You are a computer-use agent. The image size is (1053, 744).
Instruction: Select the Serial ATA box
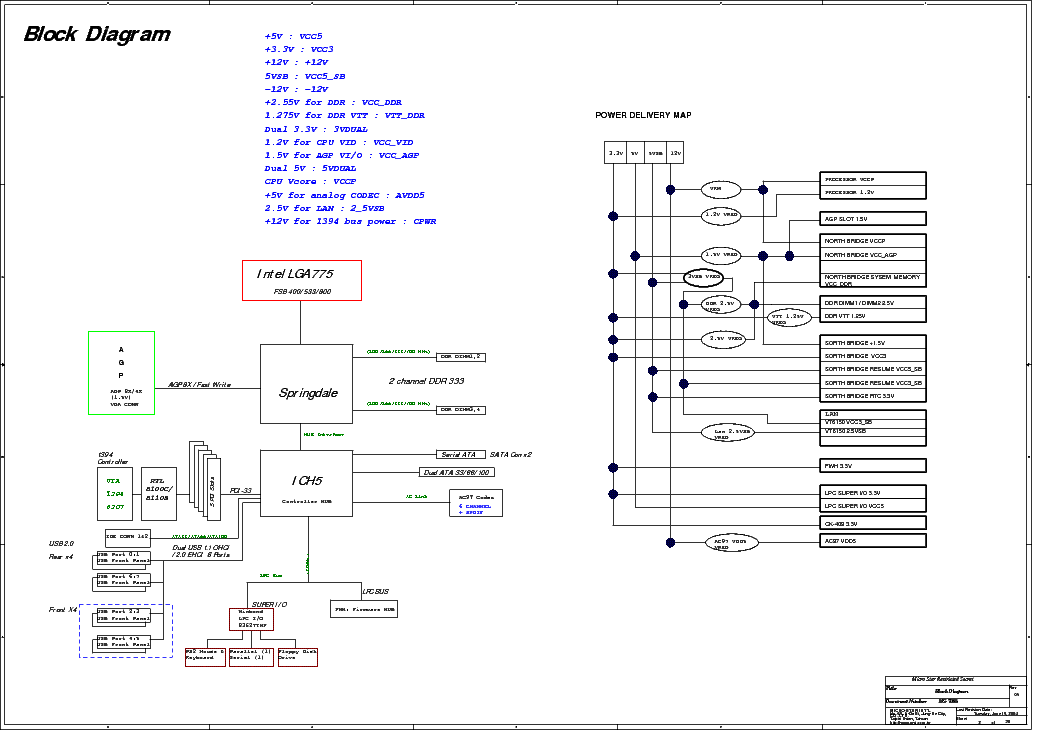[459, 455]
